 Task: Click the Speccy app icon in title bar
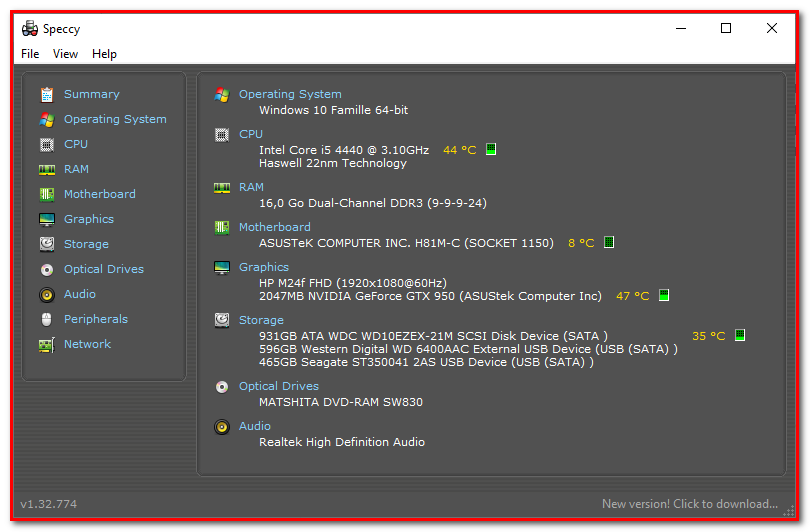(x=29, y=28)
